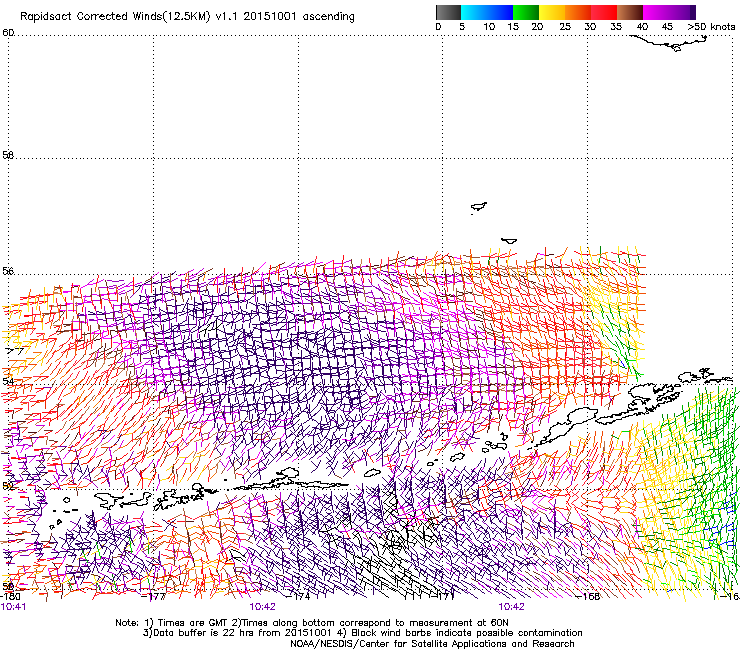
Task: Click the -174 longitude axis label
Action: point(299,596)
